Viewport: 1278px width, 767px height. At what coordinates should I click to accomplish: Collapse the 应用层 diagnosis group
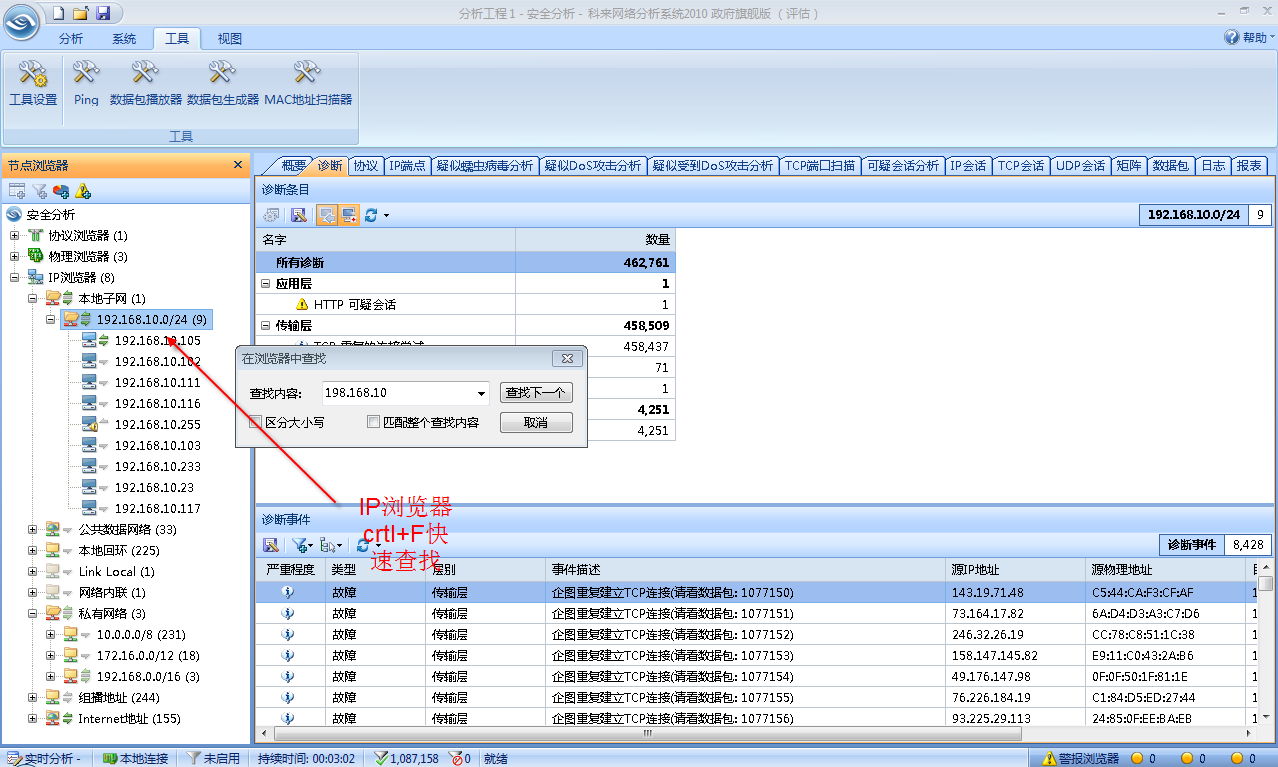click(266, 284)
